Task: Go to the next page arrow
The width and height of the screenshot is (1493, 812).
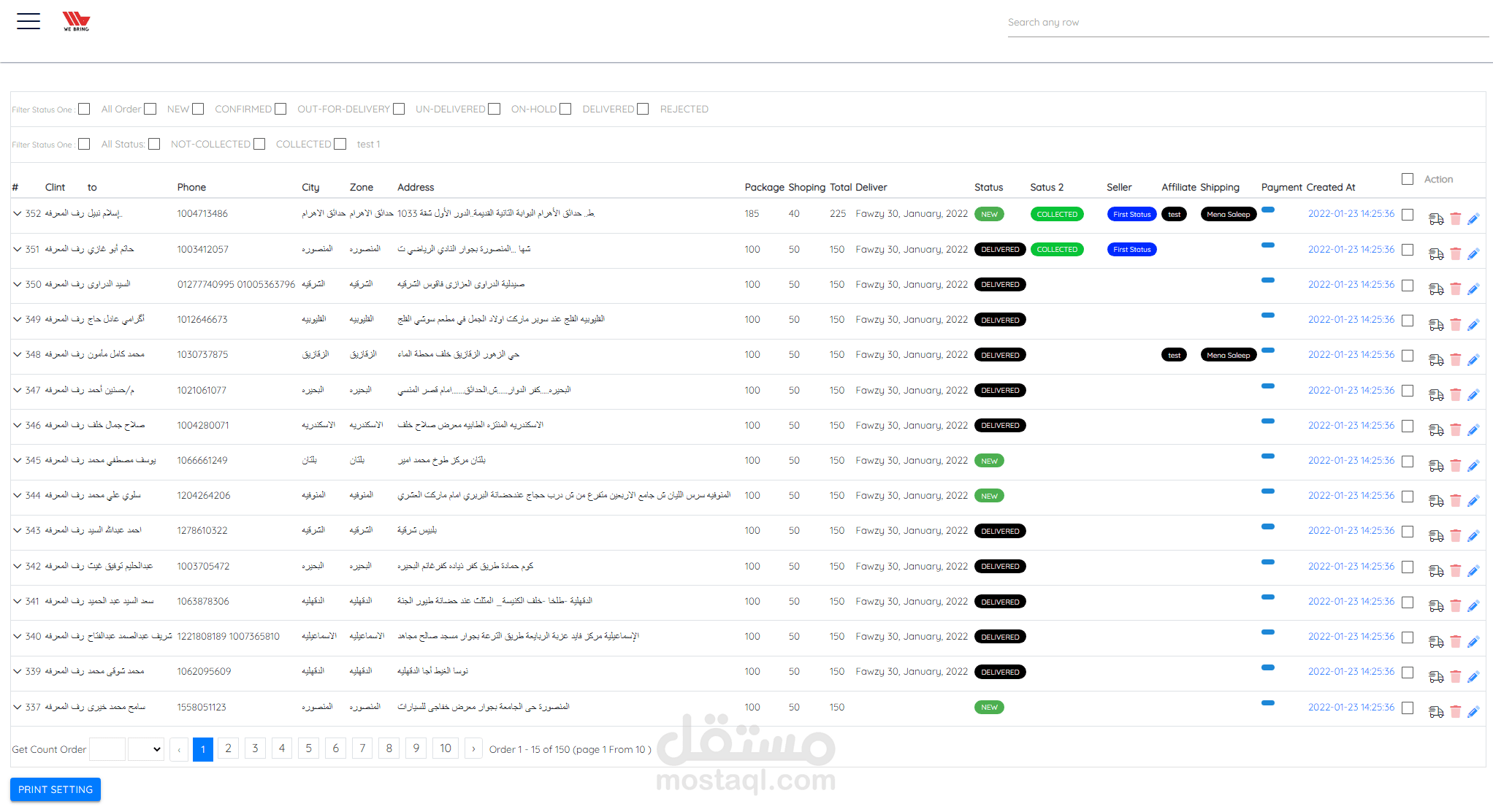Action: point(473,749)
